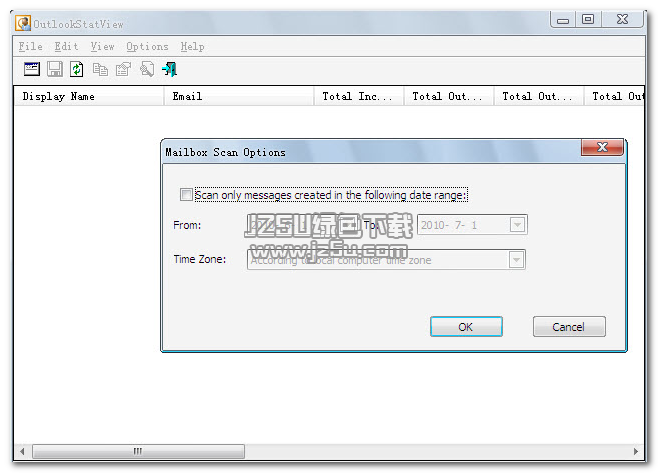658x473 pixels.
Task: Open the Options menu
Action: [x=147, y=47]
